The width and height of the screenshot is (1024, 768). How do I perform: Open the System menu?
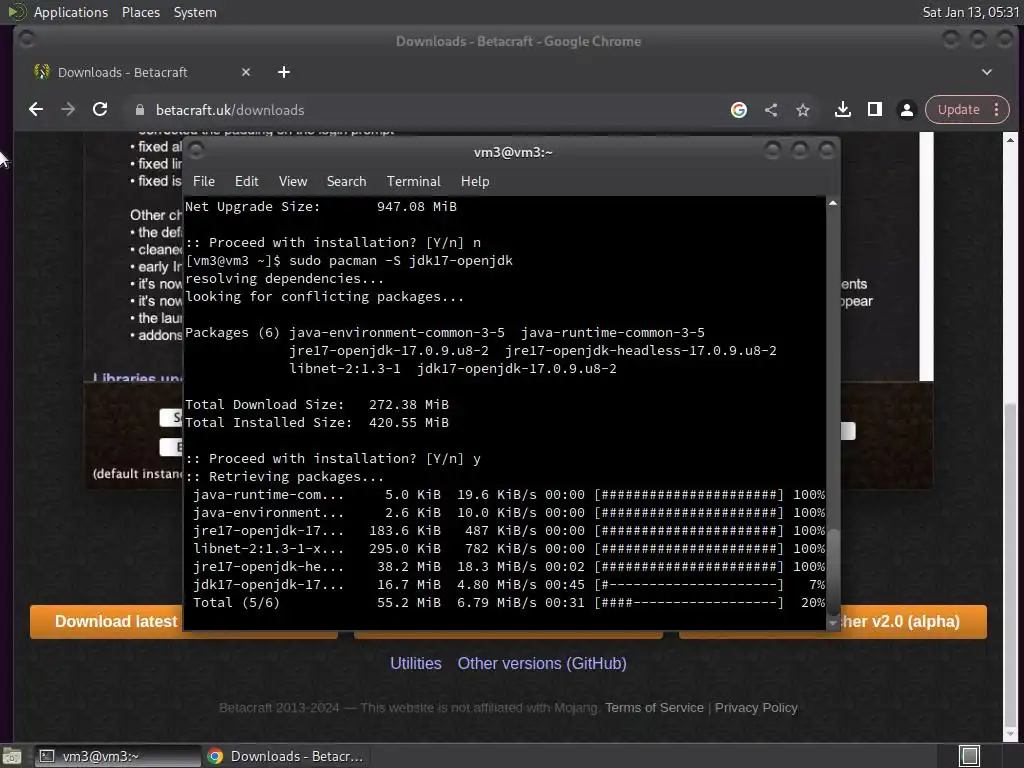click(x=195, y=12)
